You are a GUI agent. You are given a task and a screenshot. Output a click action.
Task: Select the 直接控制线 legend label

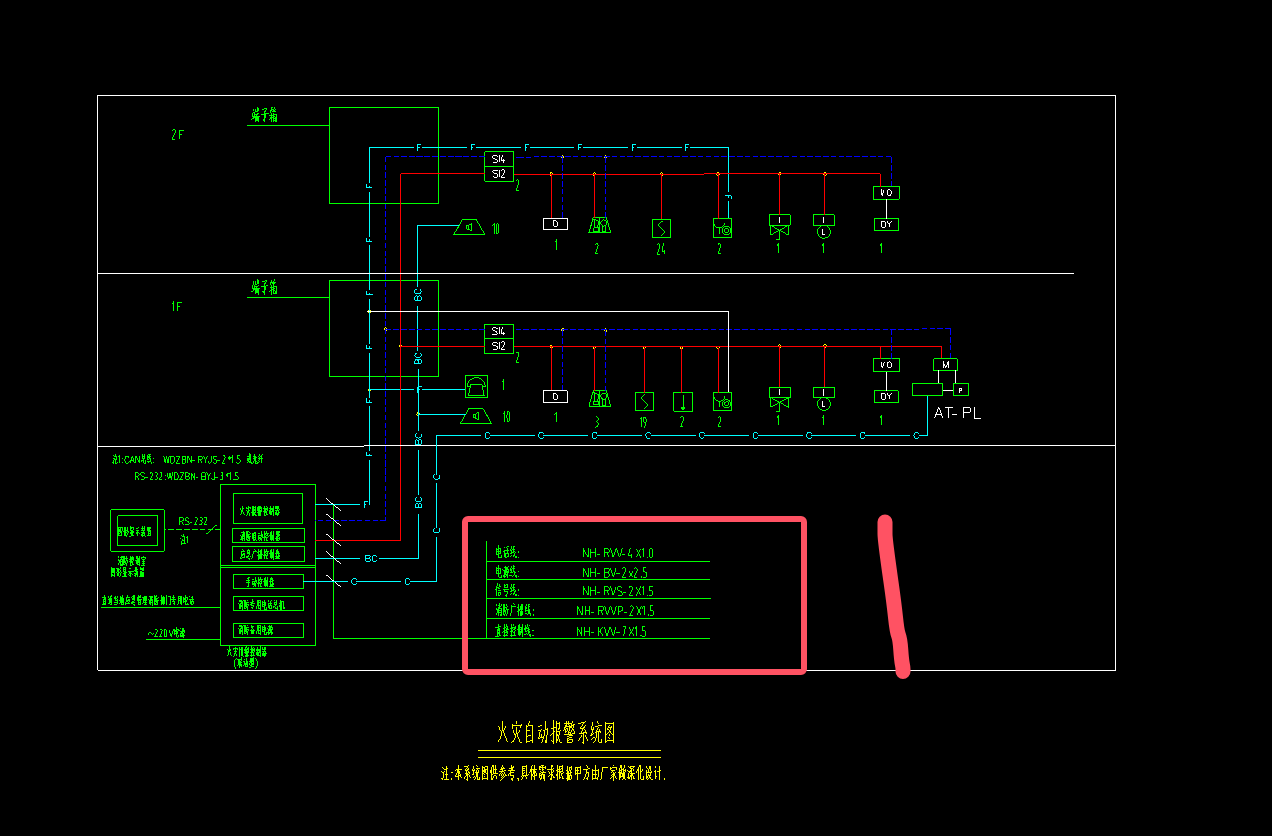point(515,632)
